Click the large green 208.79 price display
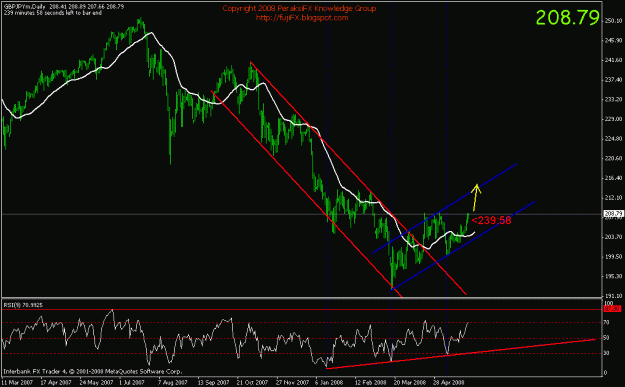This screenshot has height=387, width=625. pyautogui.click(x=568, y=18)
